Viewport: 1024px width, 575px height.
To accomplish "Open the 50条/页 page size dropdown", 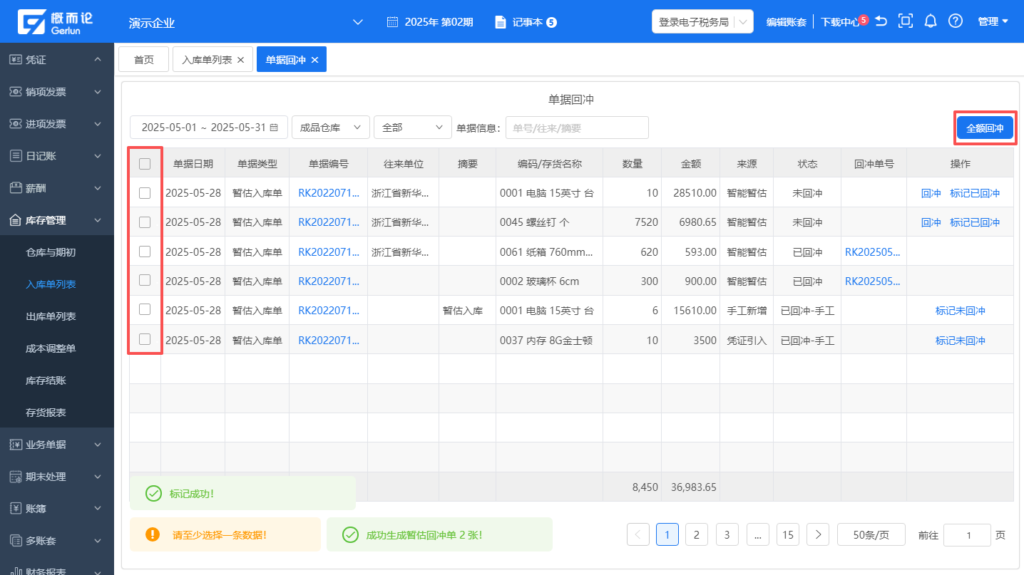I will click(x=871, y=535).
